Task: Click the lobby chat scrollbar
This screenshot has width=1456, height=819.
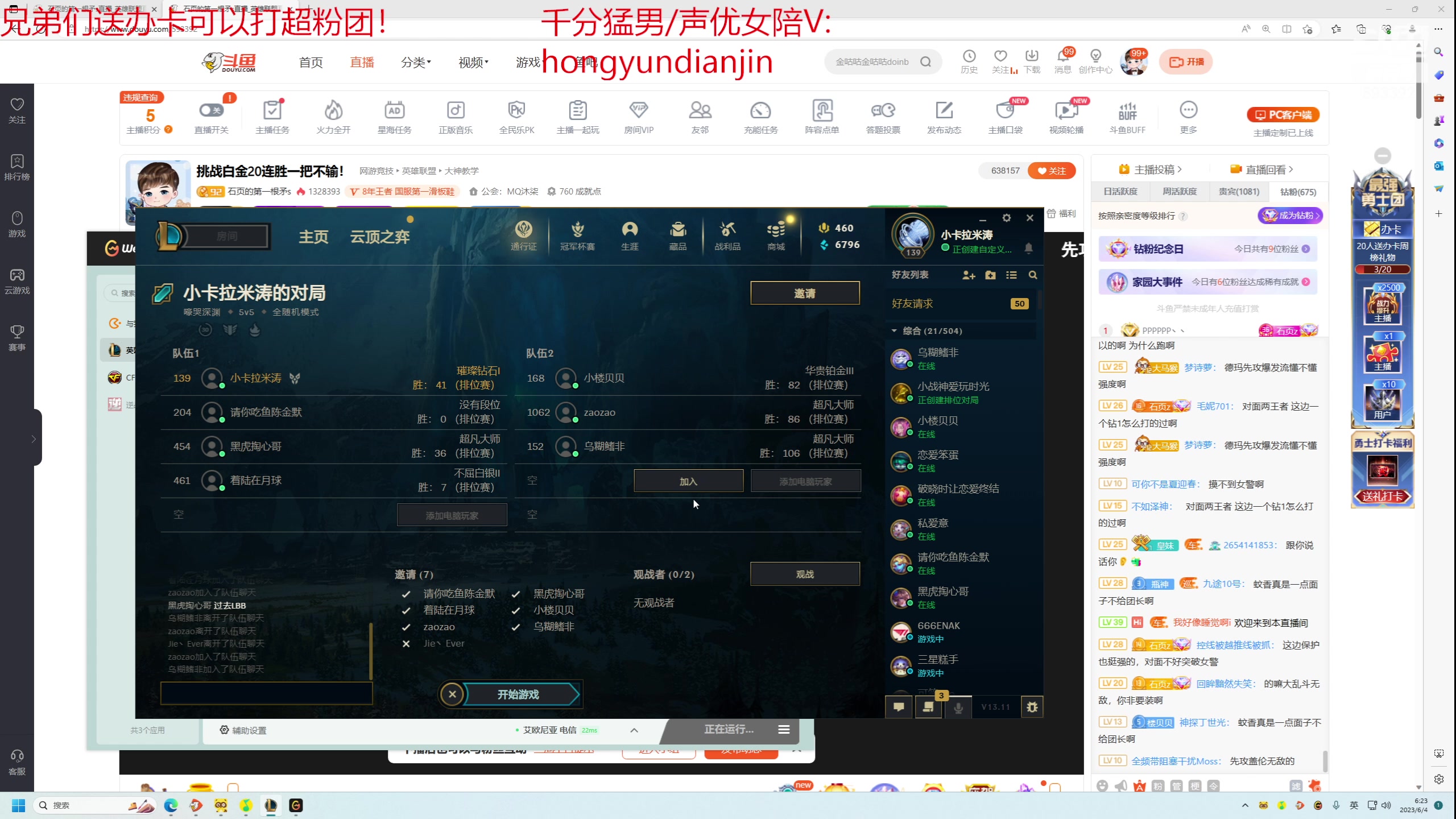Action: tap(371, 651)
